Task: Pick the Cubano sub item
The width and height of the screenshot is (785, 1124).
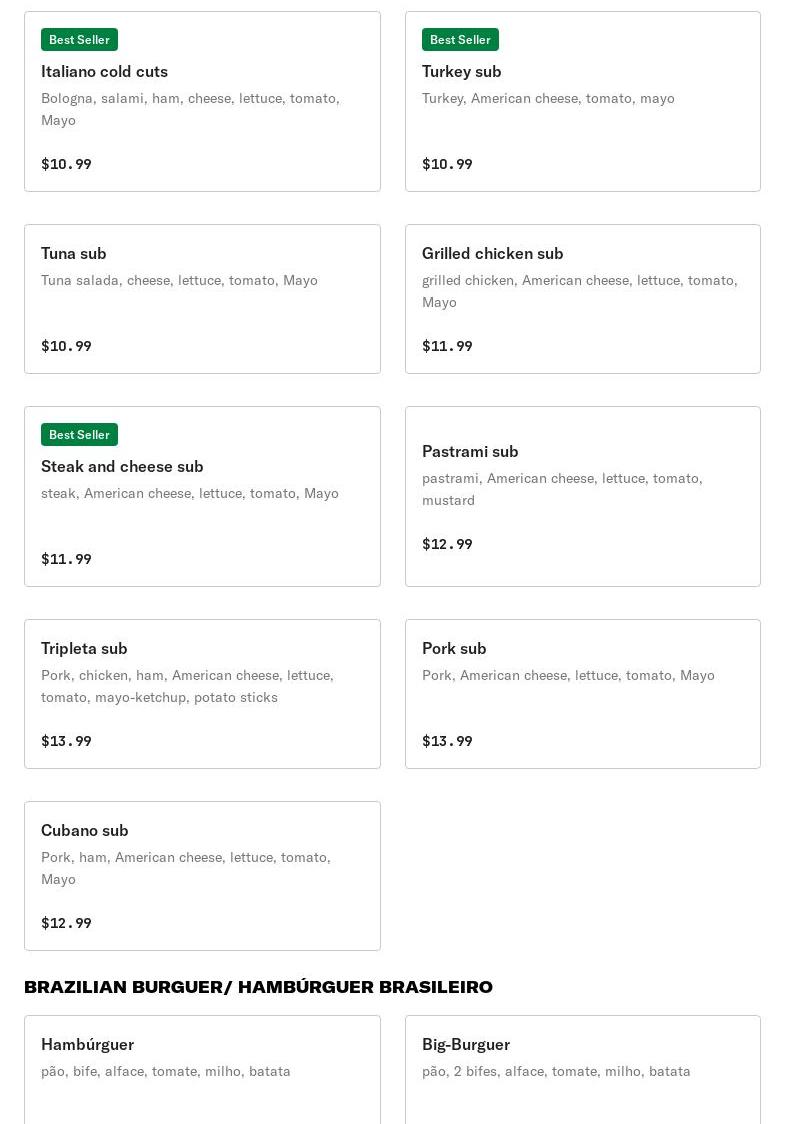Action: tap(202, 875)
